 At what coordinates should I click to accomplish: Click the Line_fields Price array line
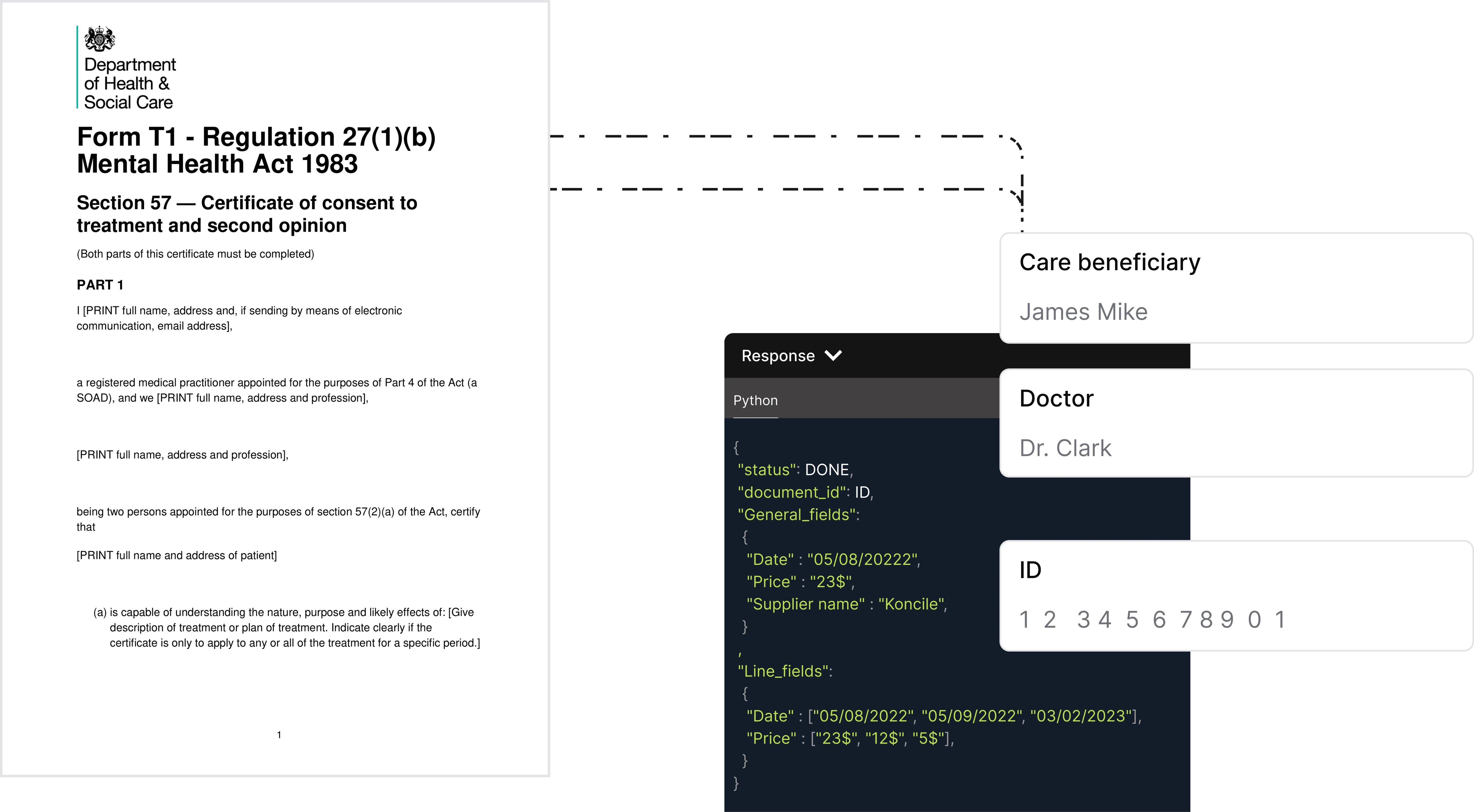point(849,738)
